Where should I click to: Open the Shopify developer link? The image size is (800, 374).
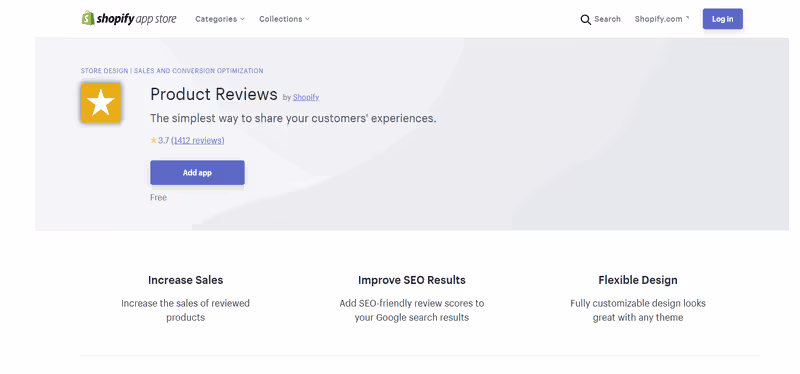(x=306, y=97)
